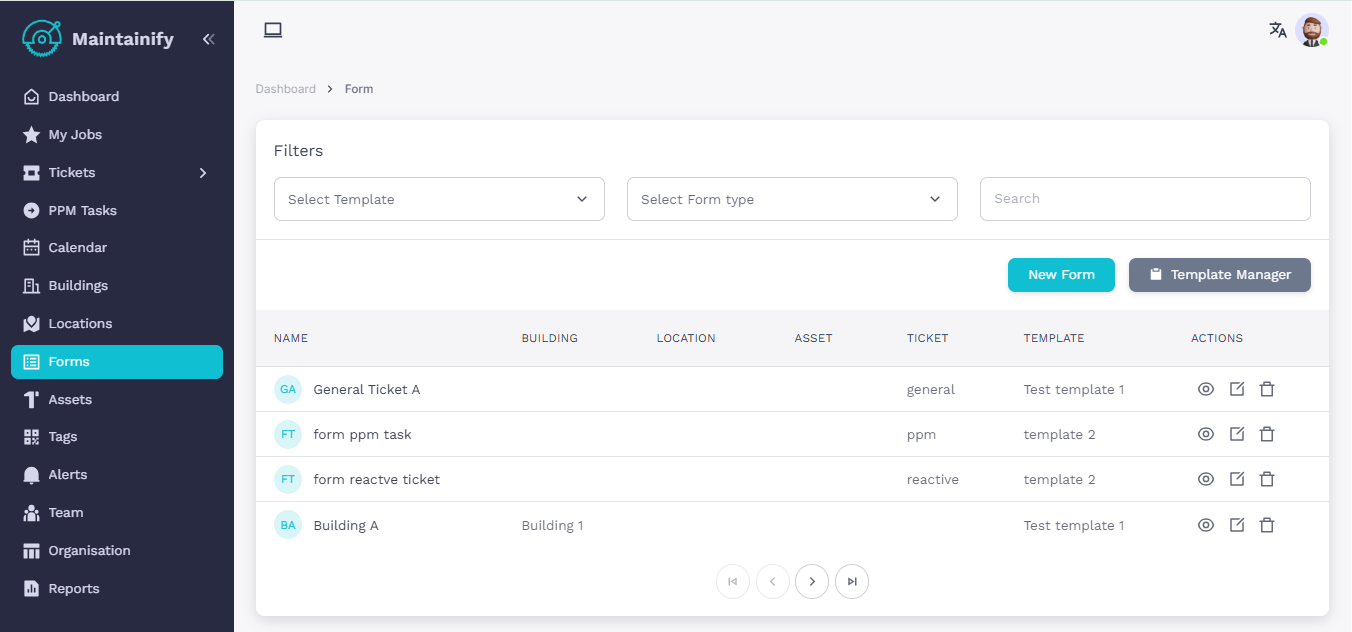The height and width of the screenshot is (632, 1352).
Task: Expand the Tickets sidebar submenu
Action: pos(203,173)
